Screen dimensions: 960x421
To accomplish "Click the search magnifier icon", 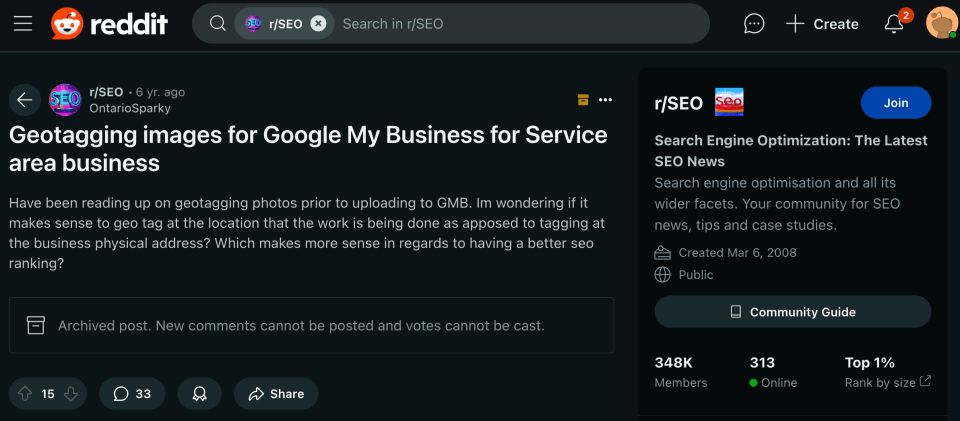I will 217,24.
